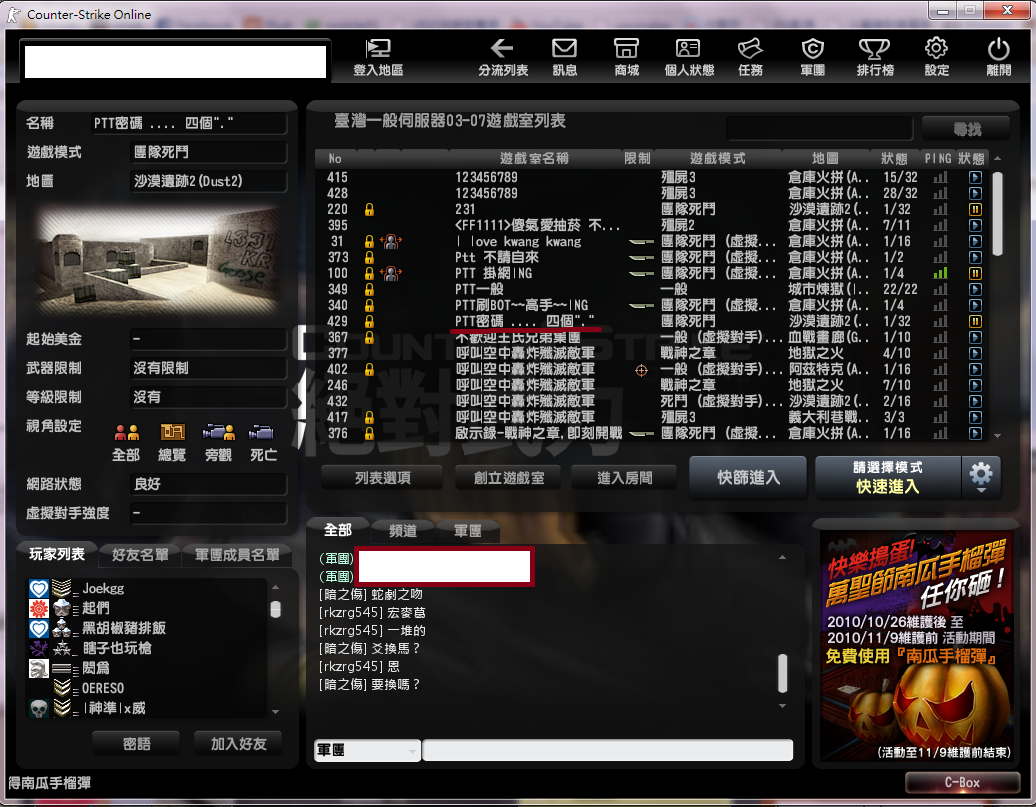Click the ping bars icon for room 100
The width and height of the screenshot is (1036, 807).
tap(940, 273)
